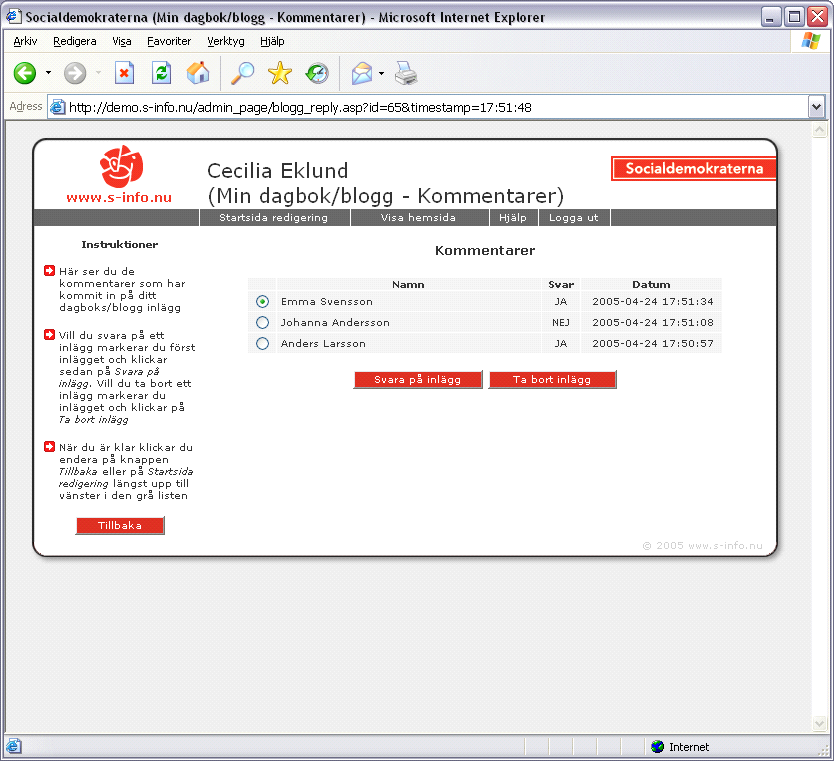The height and width of the screenshot is (761, 834).
Task: Click the grey Forward arrow button
Action: [75, 73]
